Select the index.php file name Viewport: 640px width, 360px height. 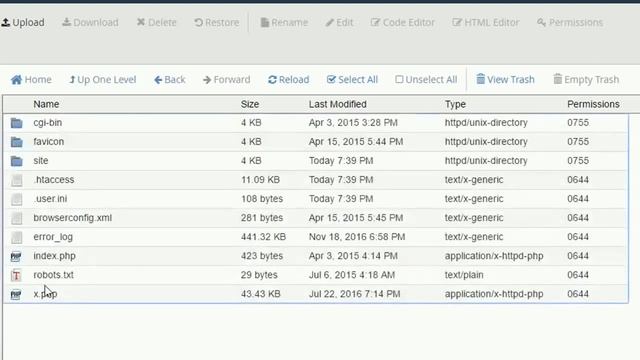54,256
